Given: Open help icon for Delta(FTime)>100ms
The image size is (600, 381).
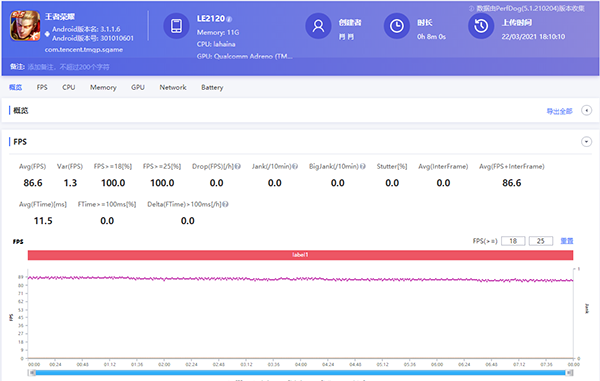Looking at the screenshot, I should (225, 204).
